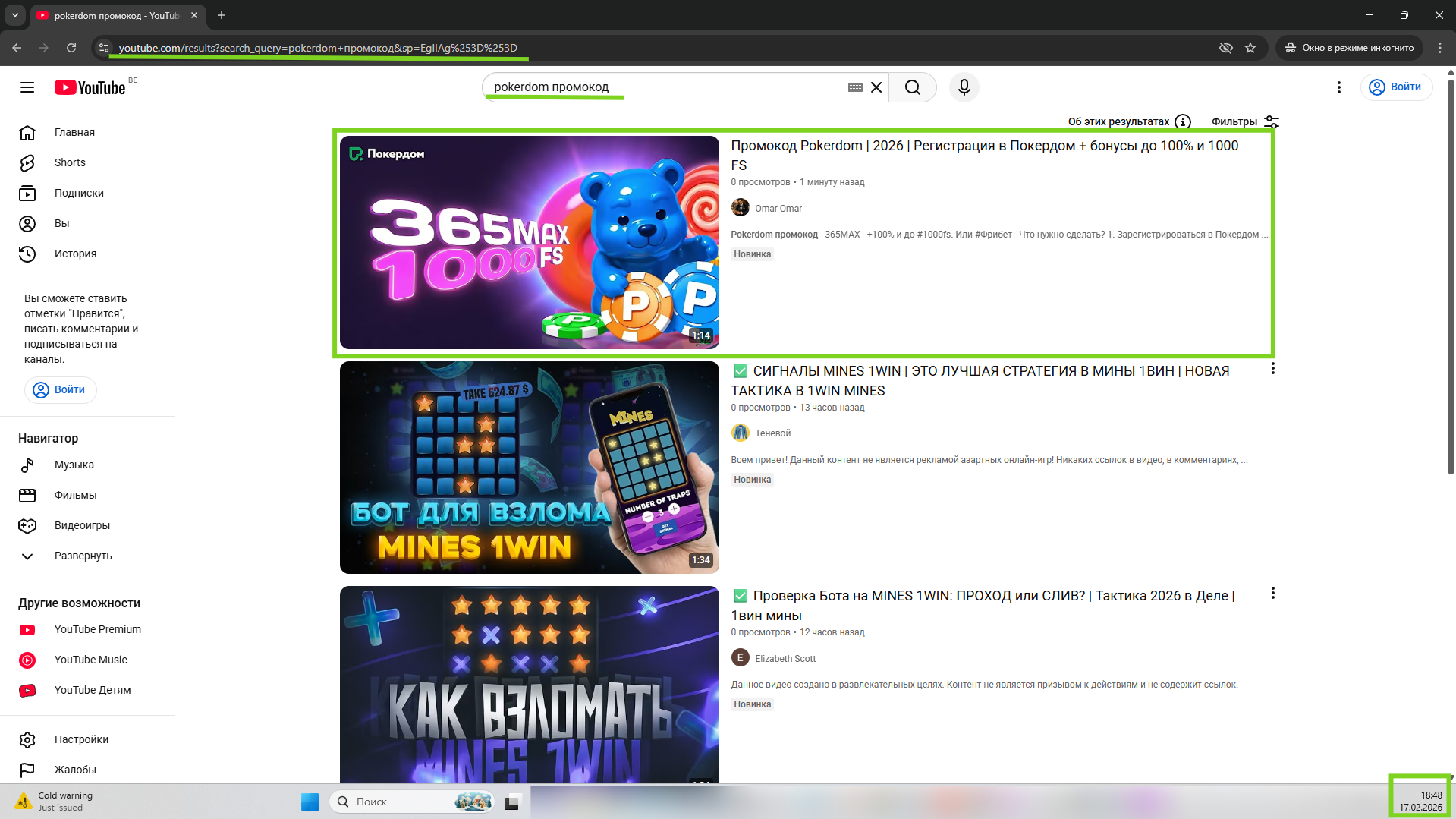Screen dimensions: 1456x819
Task: Open the Cold warning weather widget
Action: 55,802
